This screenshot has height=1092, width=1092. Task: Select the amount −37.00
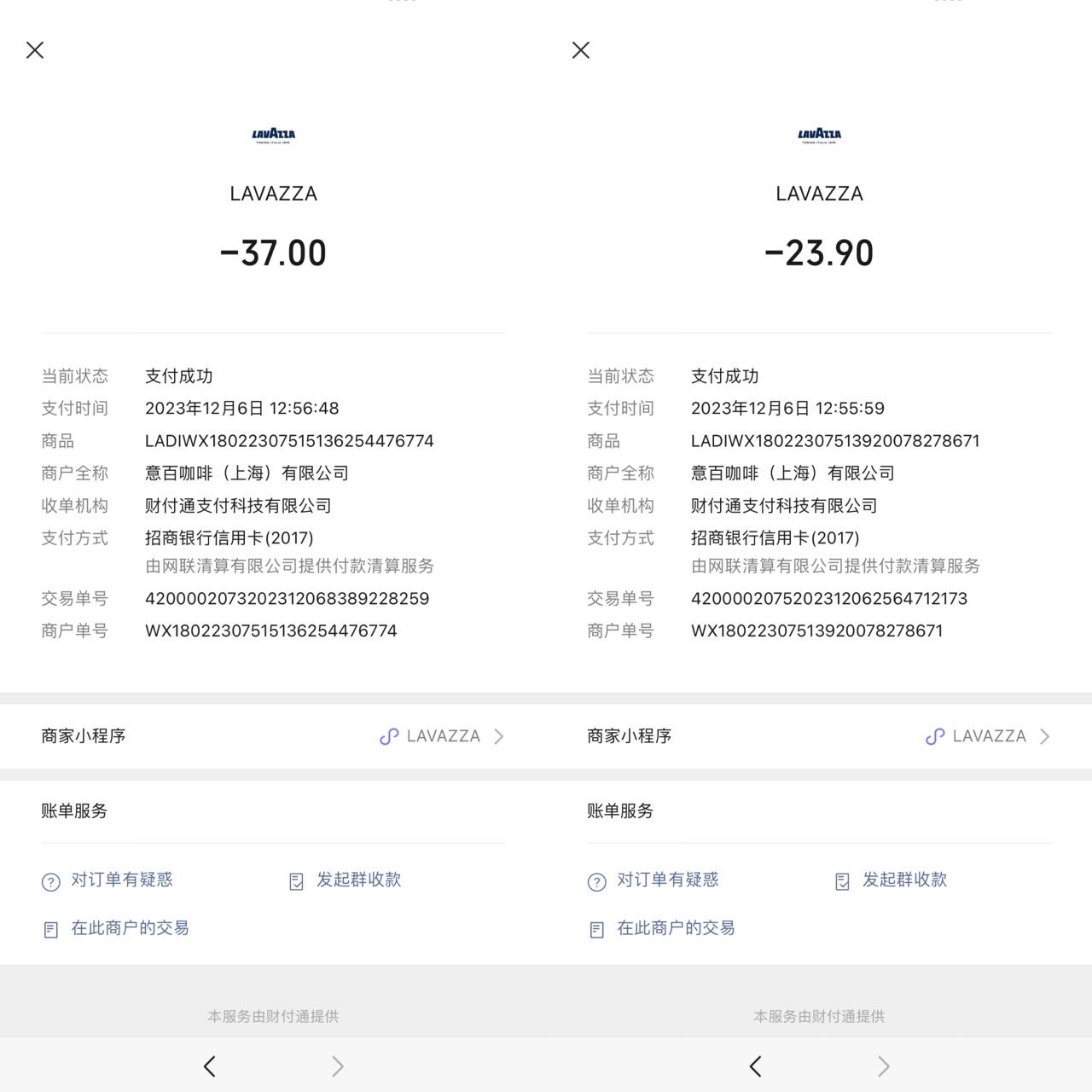click(x=273, y=253)
